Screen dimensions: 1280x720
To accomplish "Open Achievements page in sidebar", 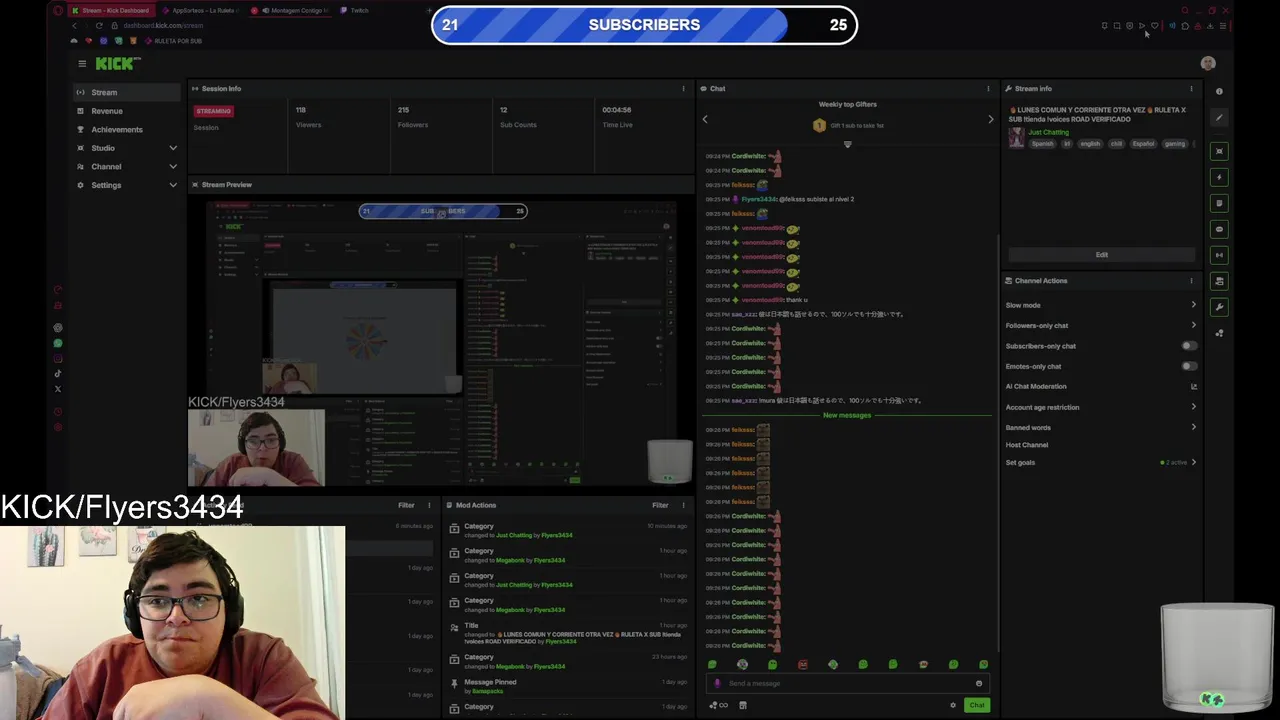I will pyautogui.click(x=127, y=129).
